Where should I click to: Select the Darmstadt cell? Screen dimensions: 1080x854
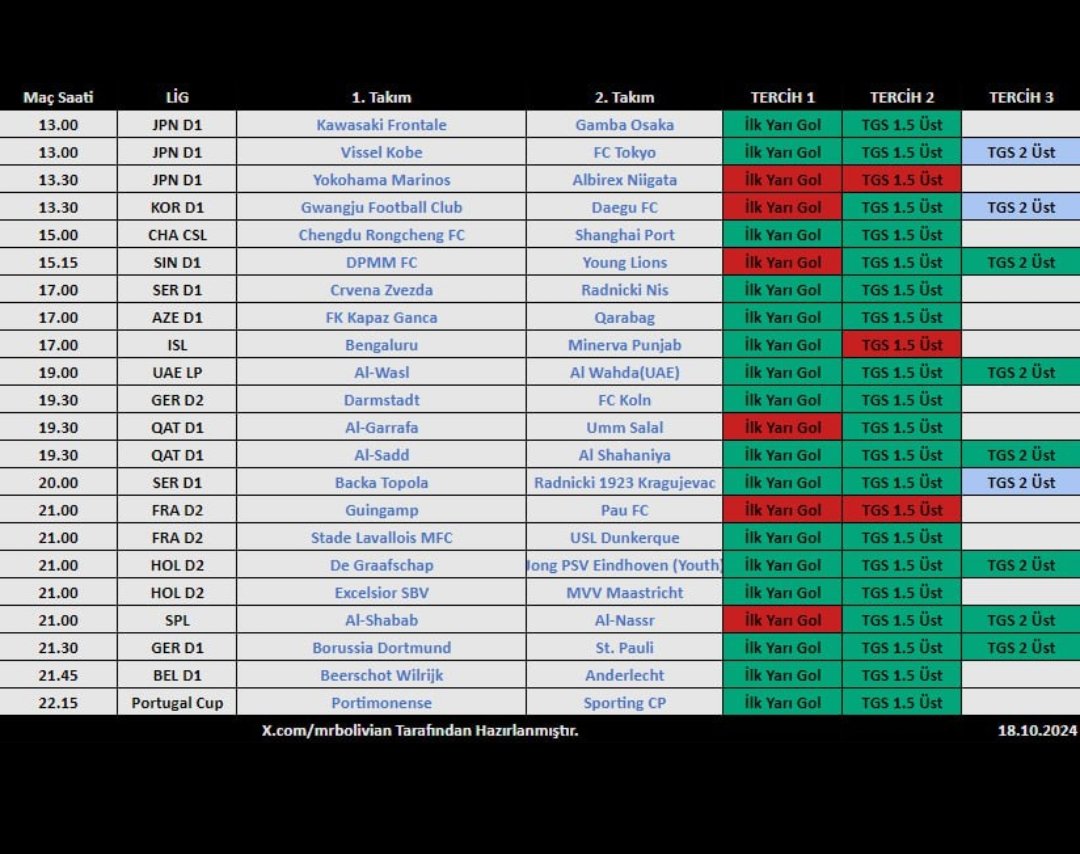pos(381,400)
